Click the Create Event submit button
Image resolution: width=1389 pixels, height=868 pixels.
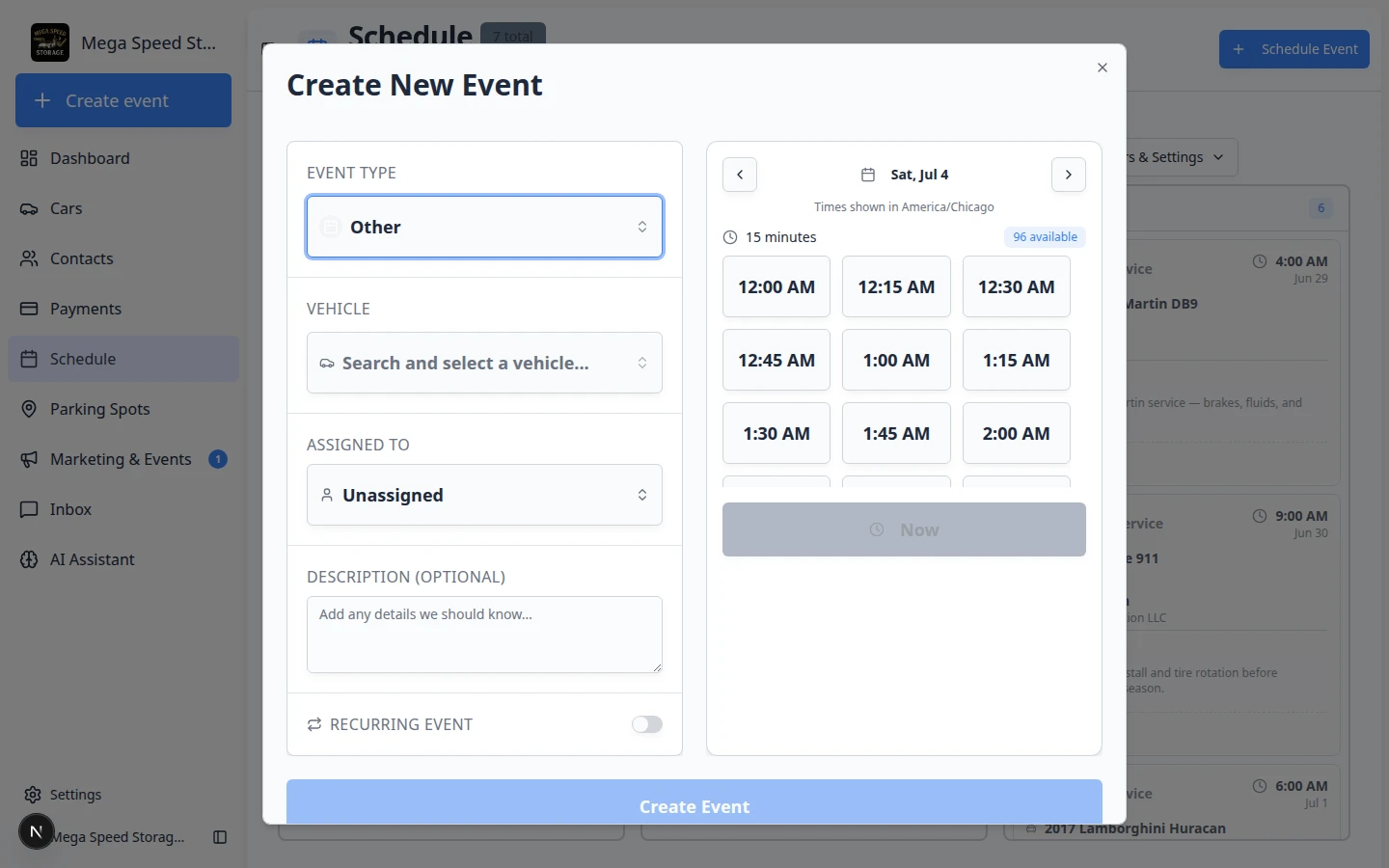(x=694, y=802)
